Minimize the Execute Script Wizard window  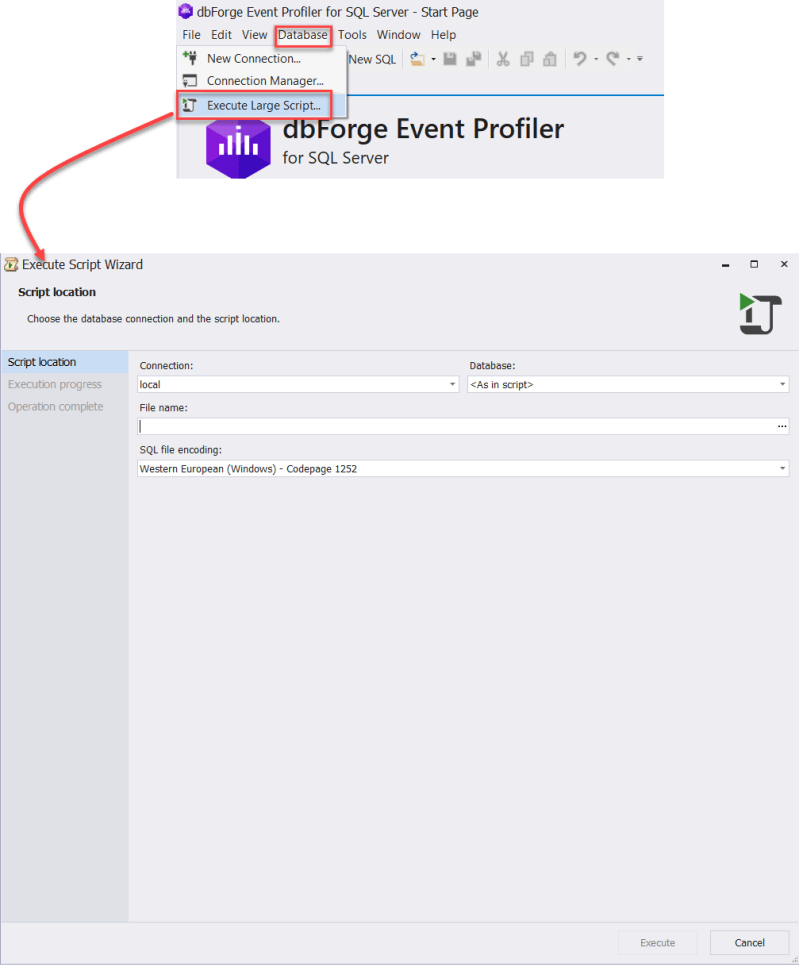click(726, 265)
